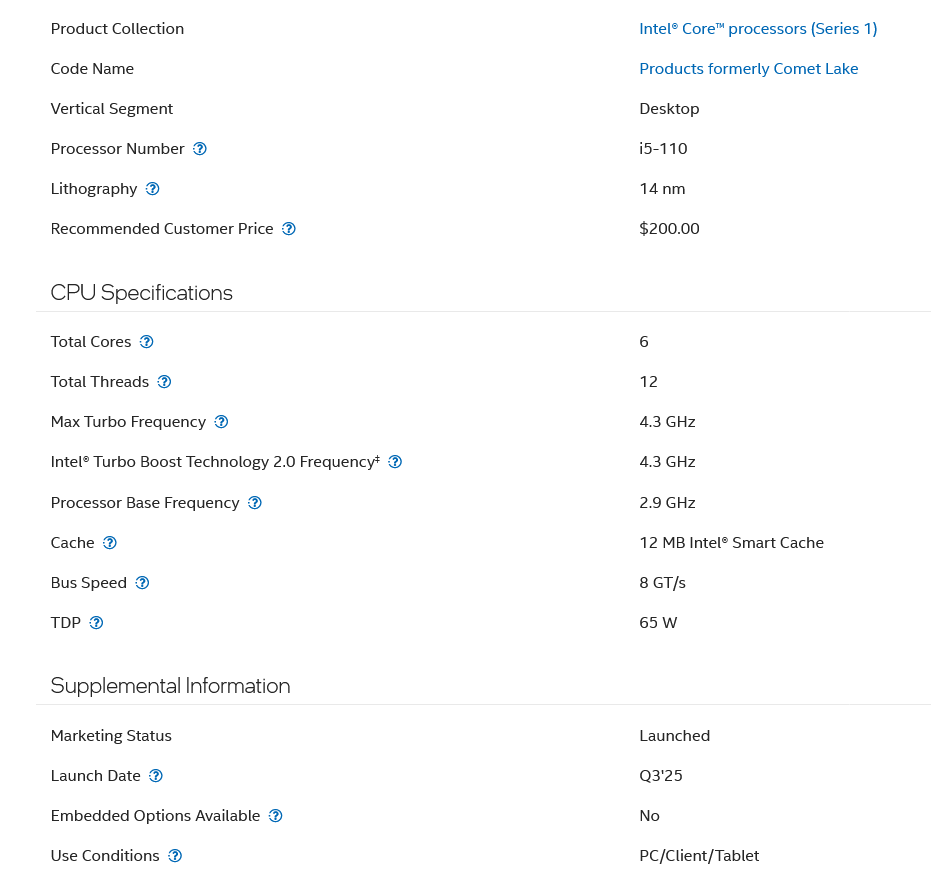Click the i5-110 processor number value

[x=663, y=148]
